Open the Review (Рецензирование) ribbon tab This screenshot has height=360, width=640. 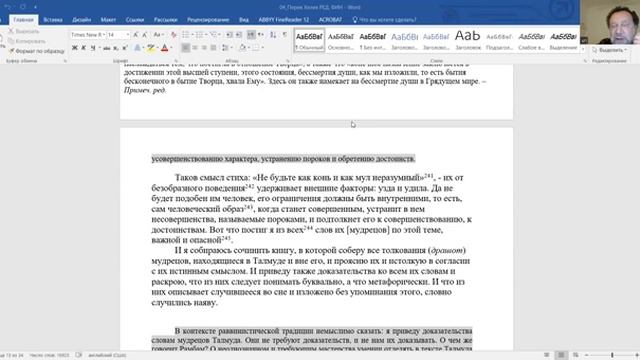tap(208, 20)
